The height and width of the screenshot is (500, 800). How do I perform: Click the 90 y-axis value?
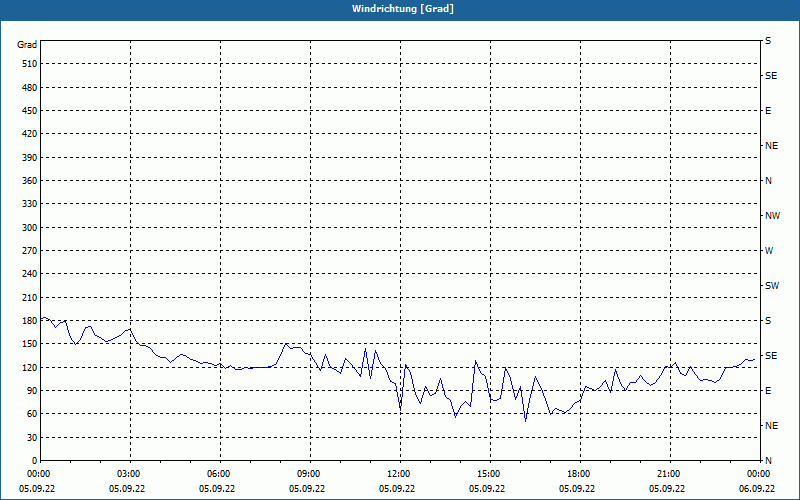[x=32, y=391]
